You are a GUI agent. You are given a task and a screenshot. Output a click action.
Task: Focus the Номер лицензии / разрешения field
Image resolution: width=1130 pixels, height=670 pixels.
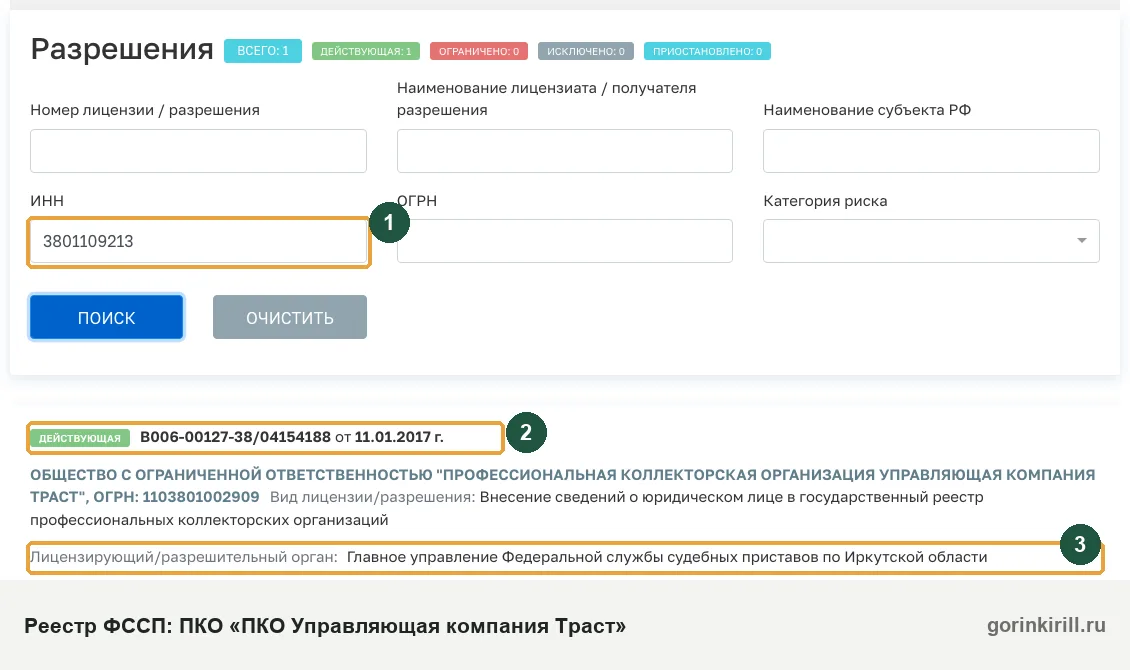point(198,151)
